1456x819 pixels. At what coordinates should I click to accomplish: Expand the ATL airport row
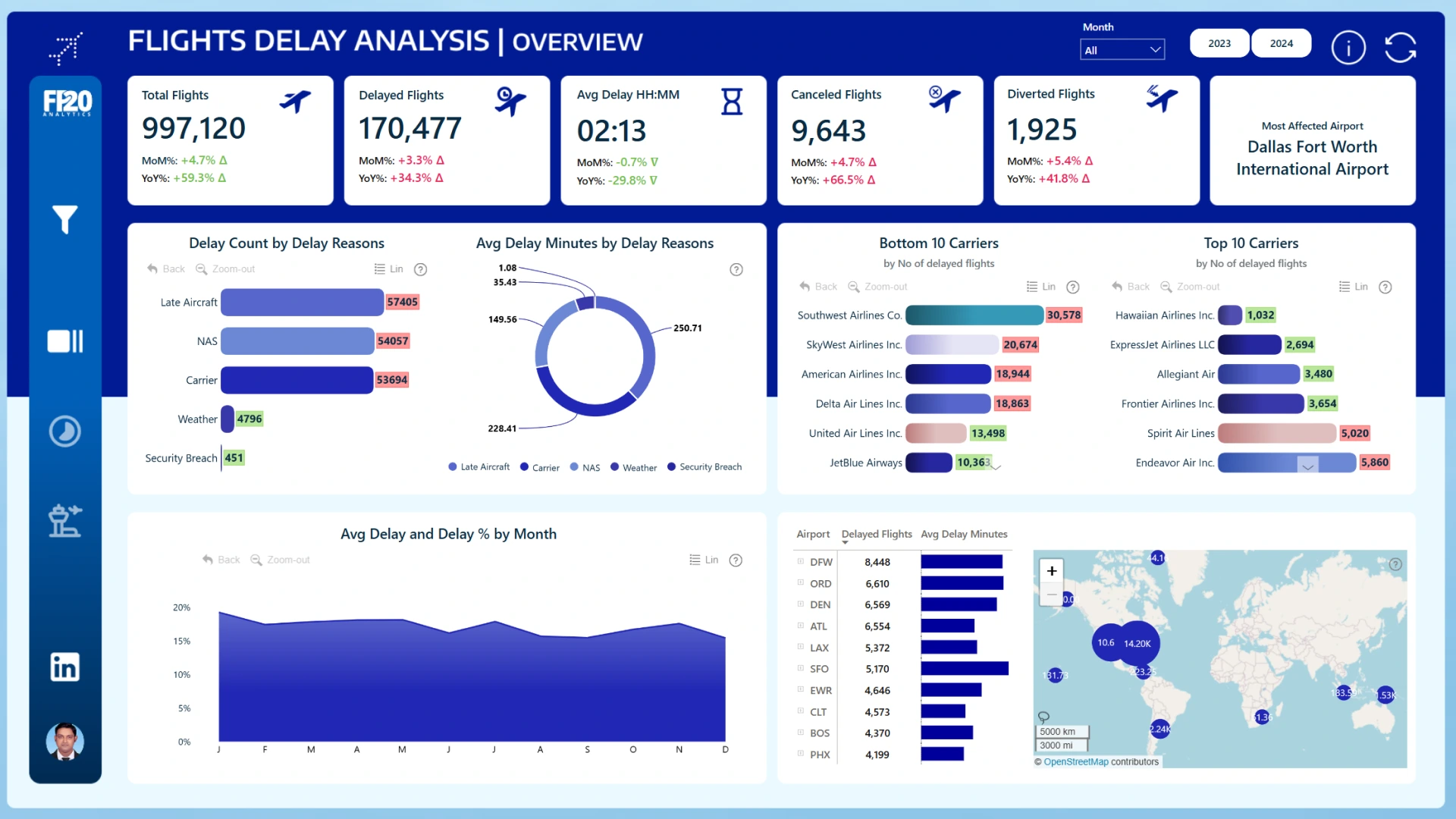point(800,626)
